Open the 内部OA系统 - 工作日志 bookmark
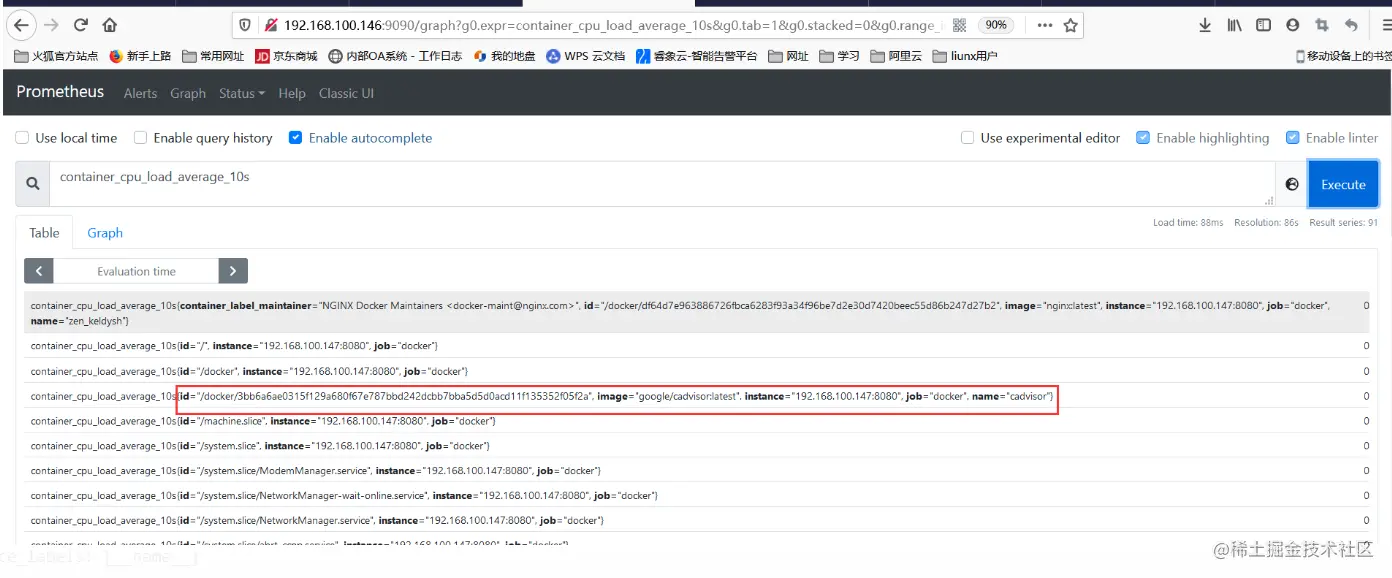The width and height of the screenshot is (1392, 578). 396,56
